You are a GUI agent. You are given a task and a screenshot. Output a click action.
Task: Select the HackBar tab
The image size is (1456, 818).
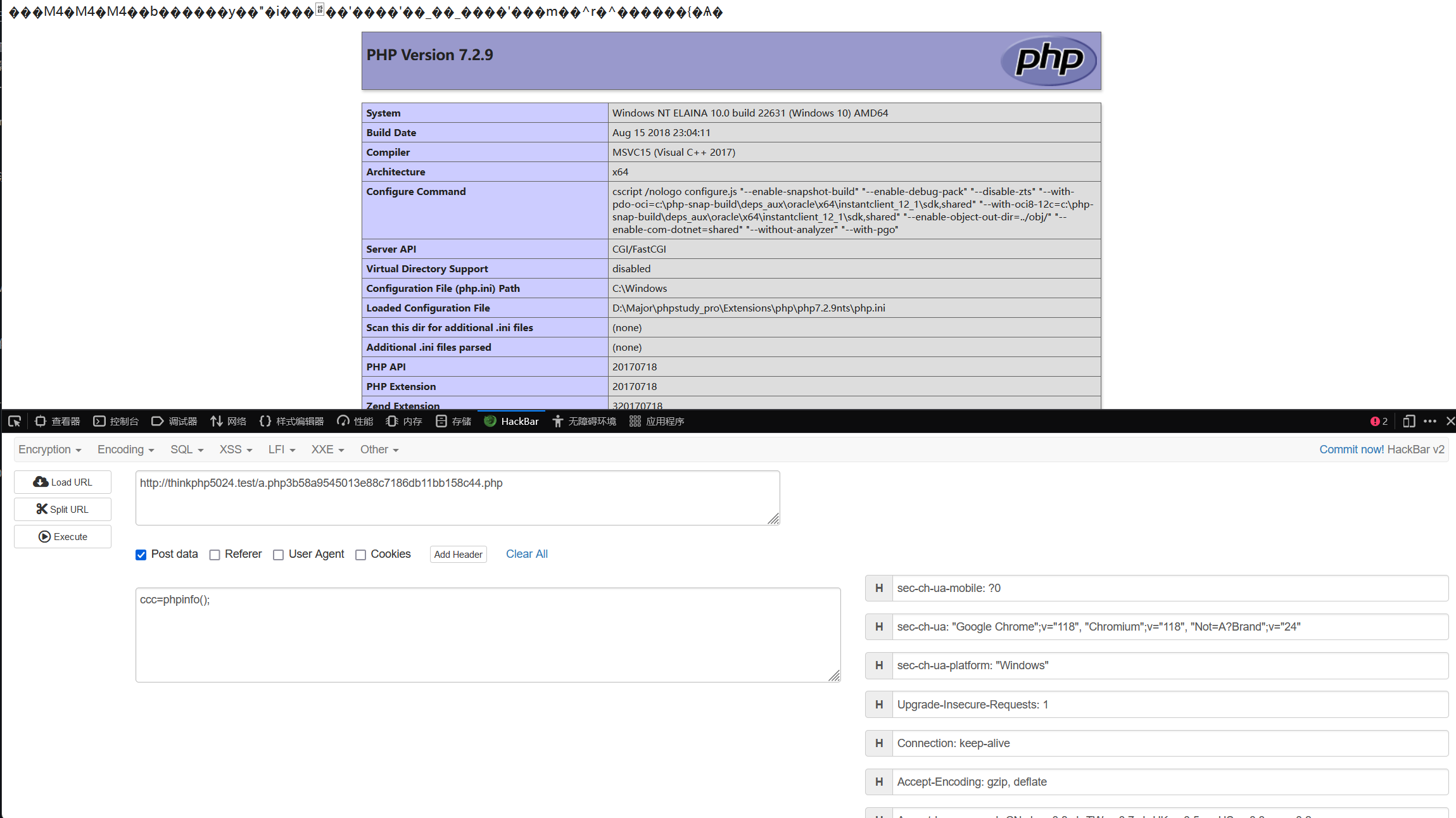click(511, 421)
